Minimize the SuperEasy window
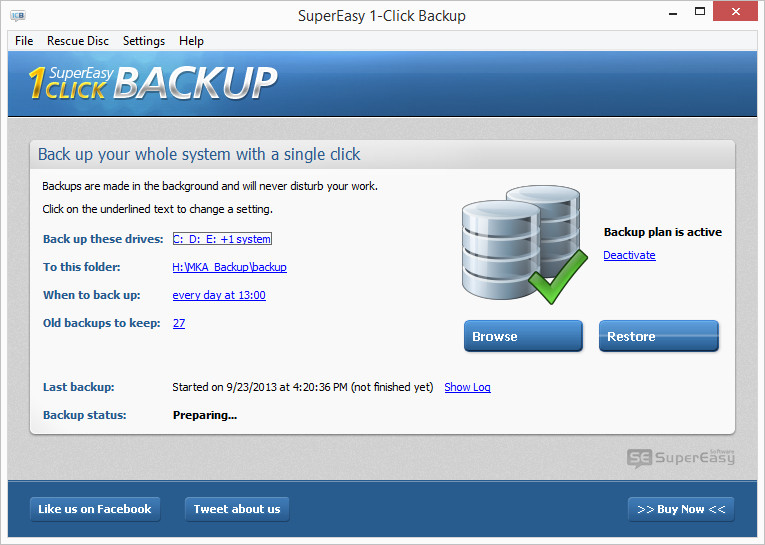Screen dimensions: 765x545 (x=673, y=13)
